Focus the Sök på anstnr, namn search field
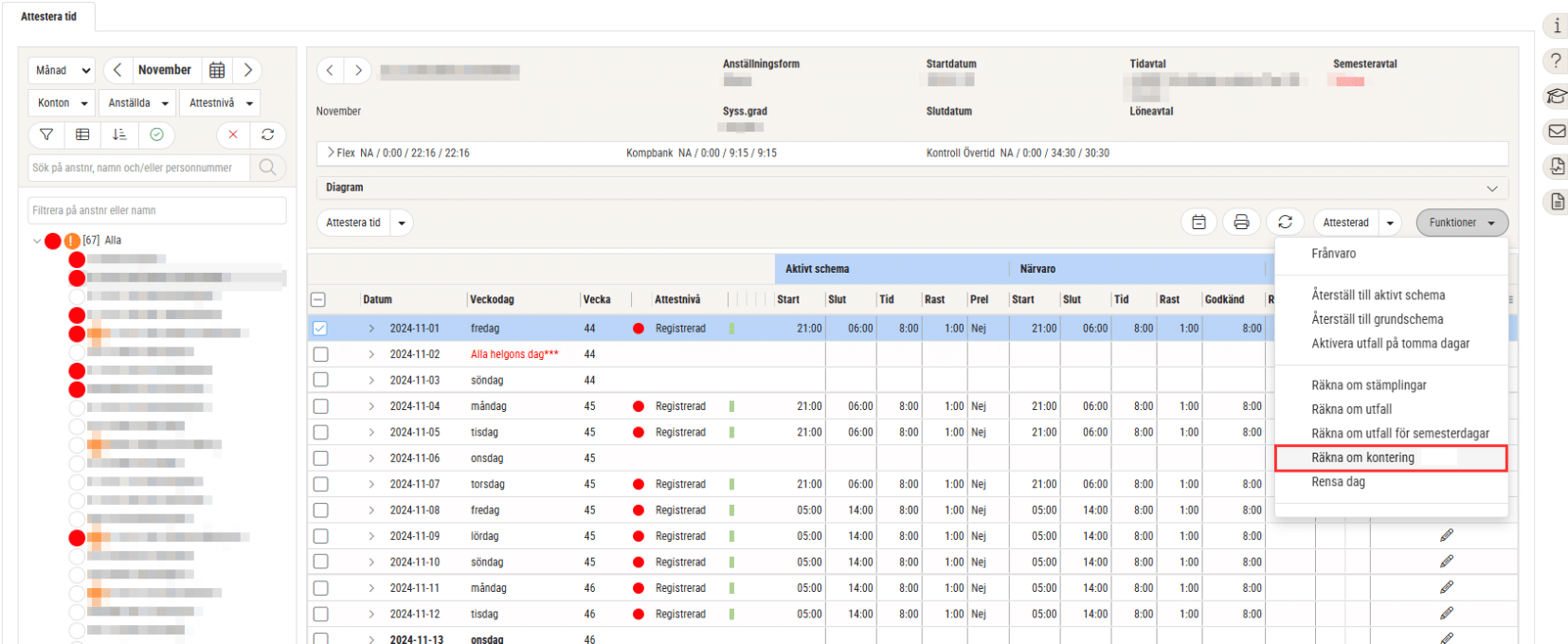 click(x=139, y=168)
